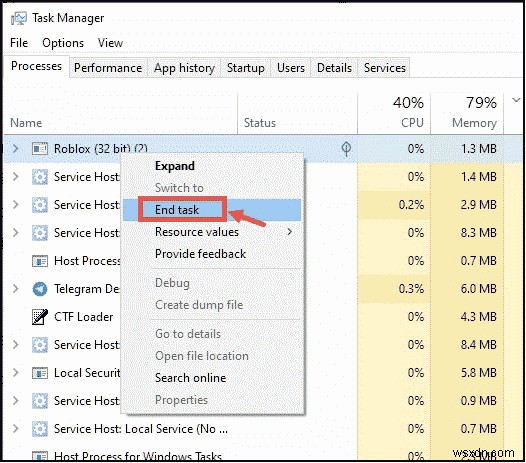Click the Host Process row icon

[x=40, y=261]
